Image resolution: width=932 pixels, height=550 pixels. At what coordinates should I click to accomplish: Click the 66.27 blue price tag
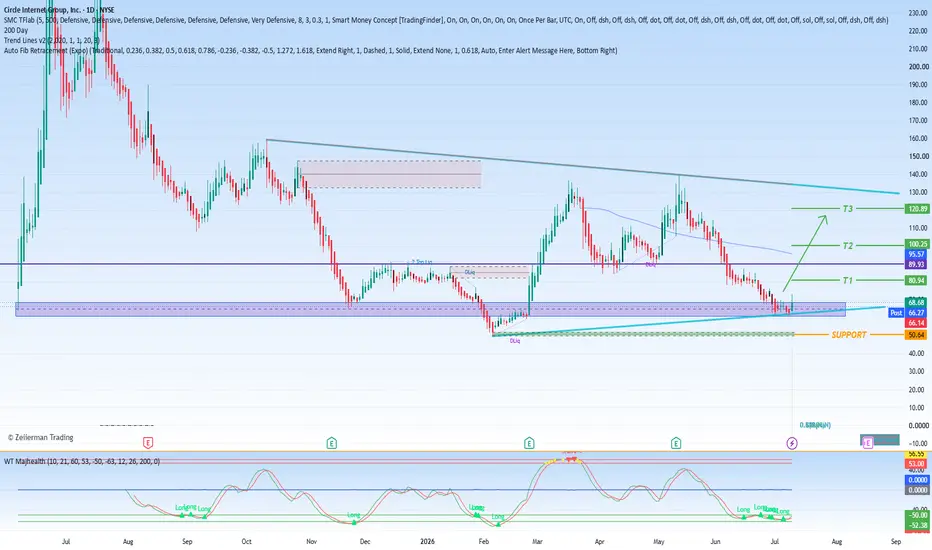(x=917, y=313)
